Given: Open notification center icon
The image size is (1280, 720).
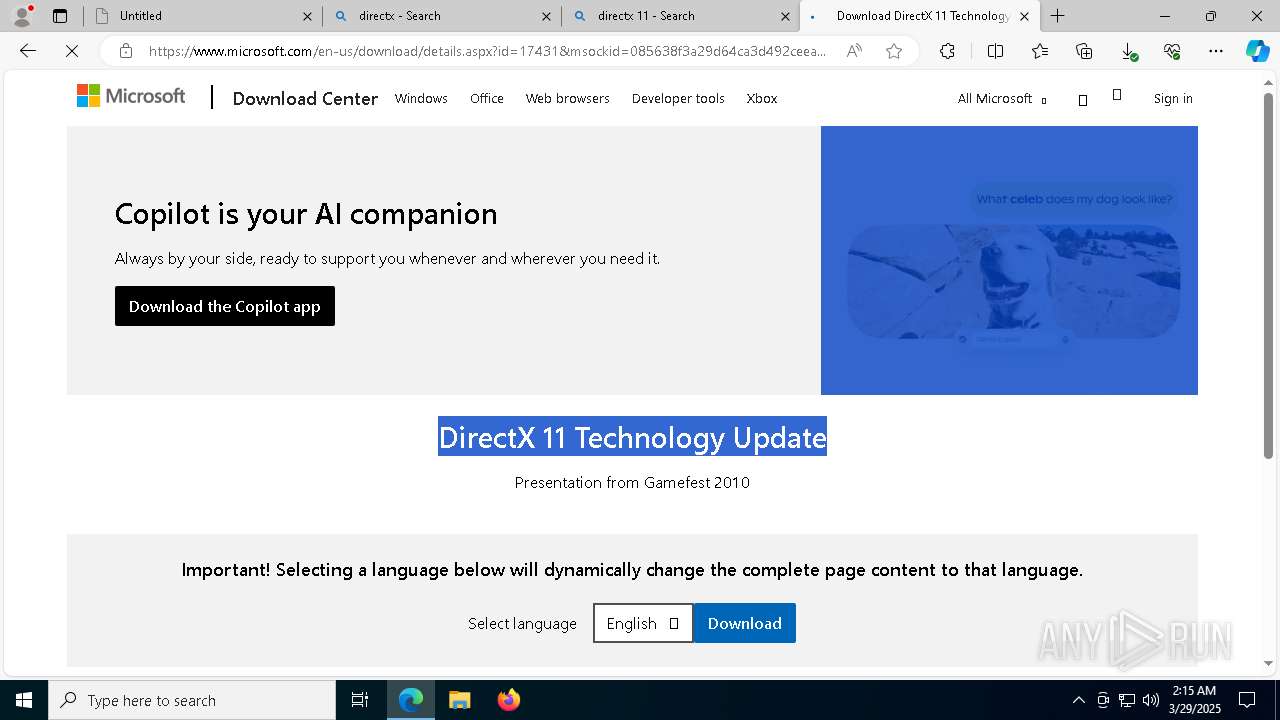Looking at the screenshot, I should click(1247, 700).
